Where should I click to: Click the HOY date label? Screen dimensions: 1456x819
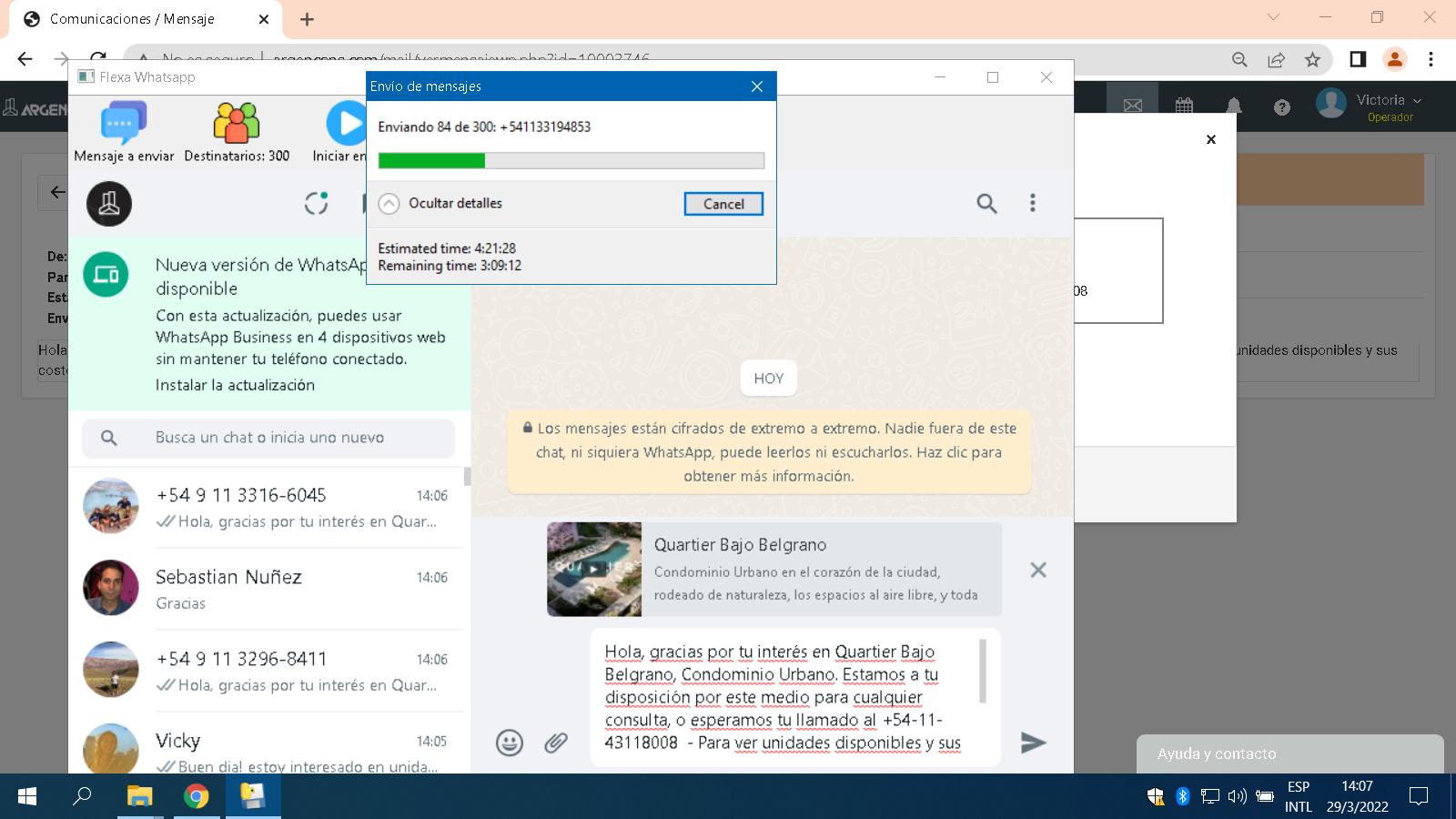pyautogui.click(x=769, y=379)
